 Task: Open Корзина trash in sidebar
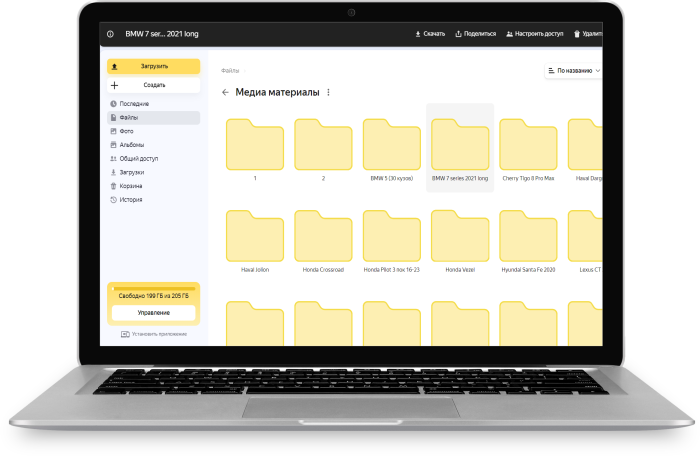click(x=131, y=186)
